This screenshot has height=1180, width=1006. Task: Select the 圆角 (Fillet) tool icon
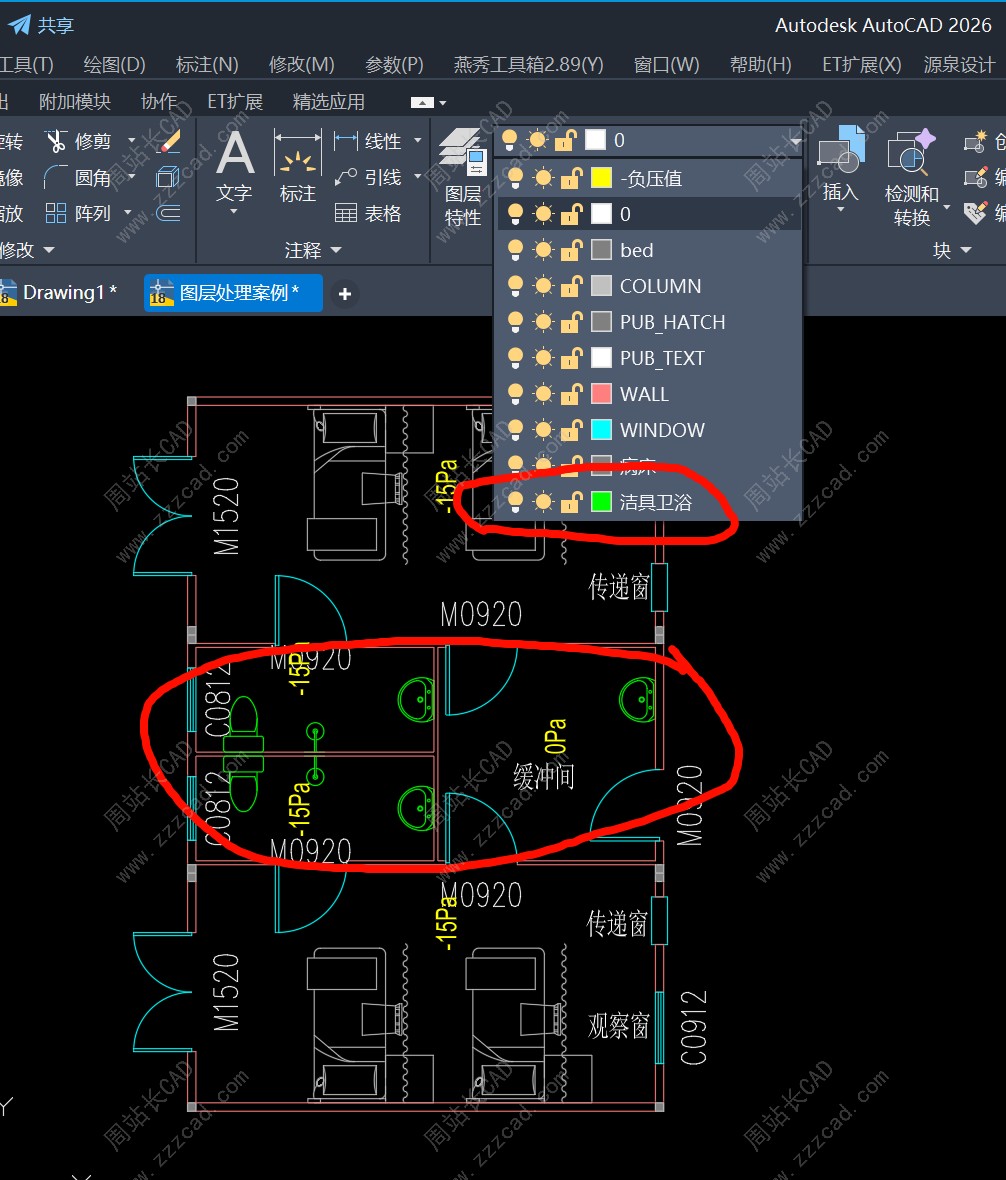coord(56,178)
